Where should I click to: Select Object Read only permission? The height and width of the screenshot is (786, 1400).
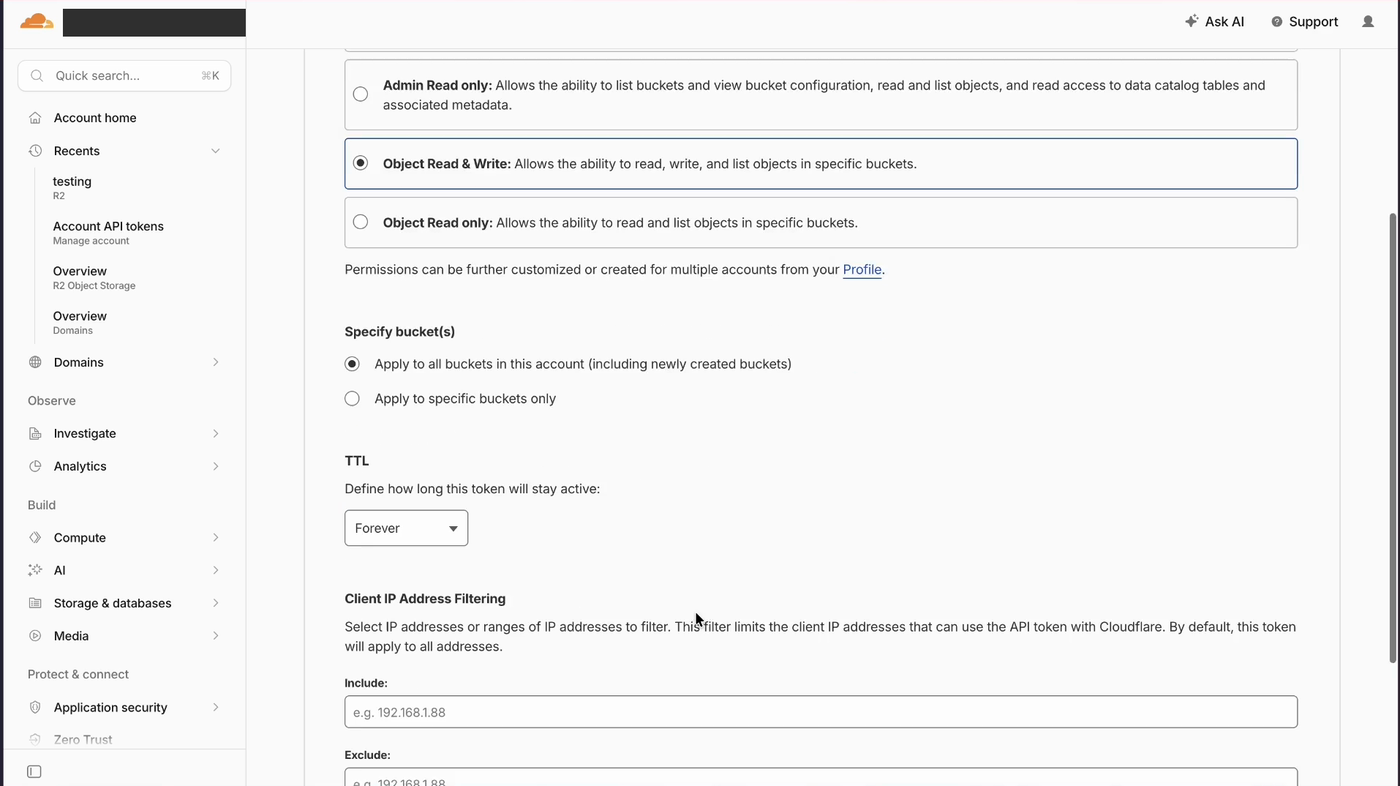[x=360, y=222]
